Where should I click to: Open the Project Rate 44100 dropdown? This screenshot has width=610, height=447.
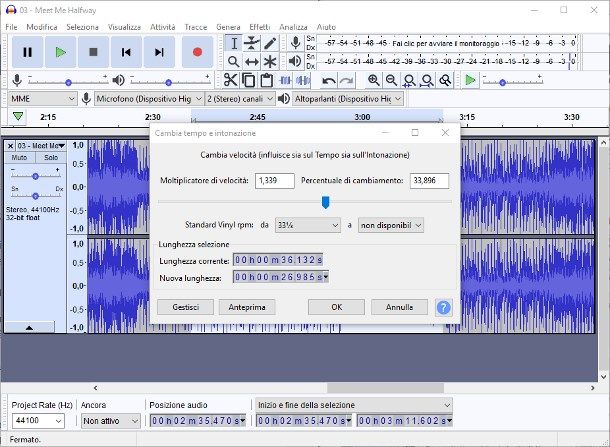[38, 421]
